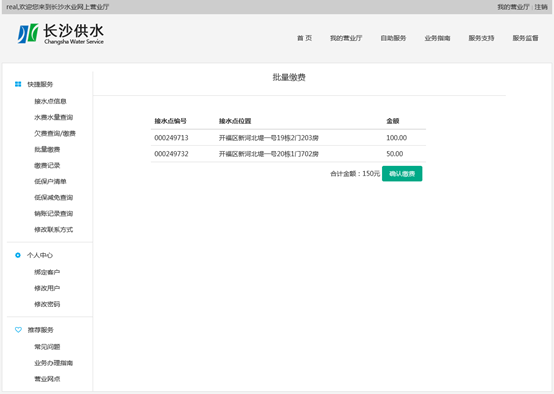Click the 批量缴费 page title
The width and height of the screenshot is (554, 394).
pos(289,77)
